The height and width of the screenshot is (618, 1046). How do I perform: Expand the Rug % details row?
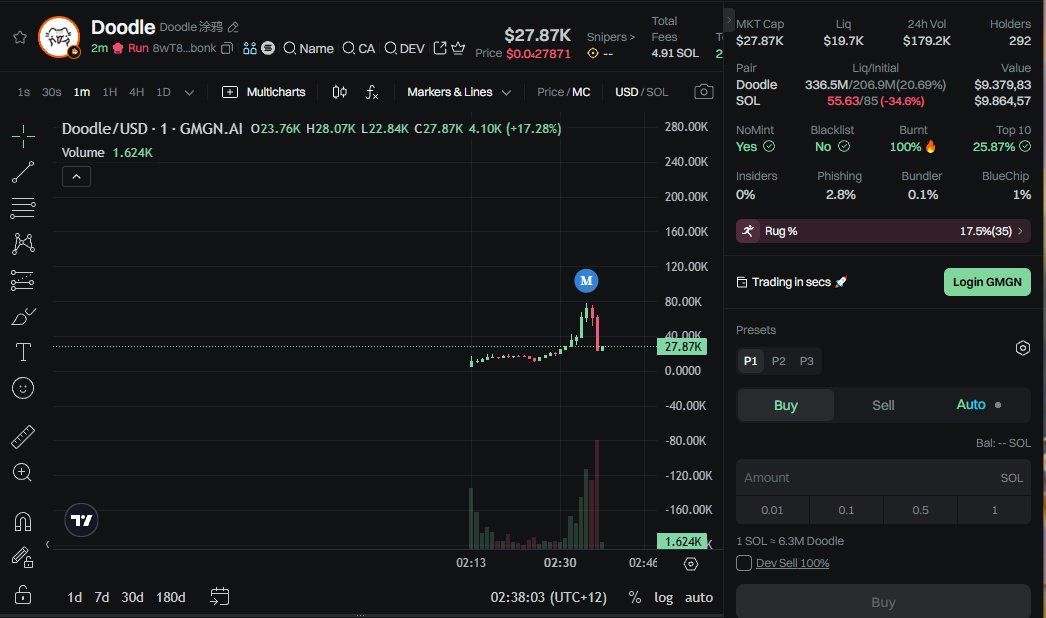tap(883, 231)
